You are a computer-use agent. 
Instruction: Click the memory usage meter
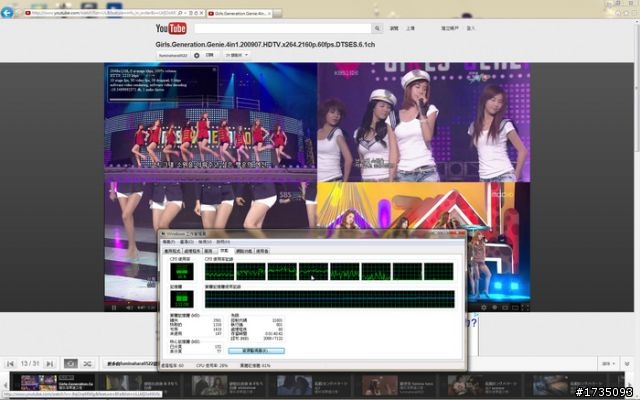(x=182, y=299)
